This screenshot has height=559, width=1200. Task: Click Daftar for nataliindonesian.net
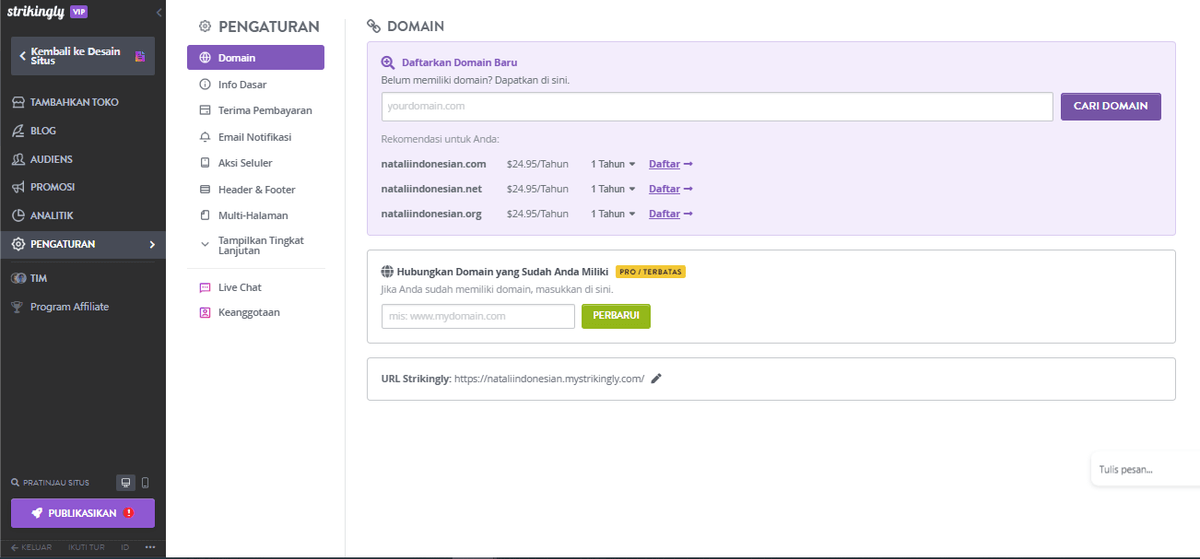coord(671,189)
